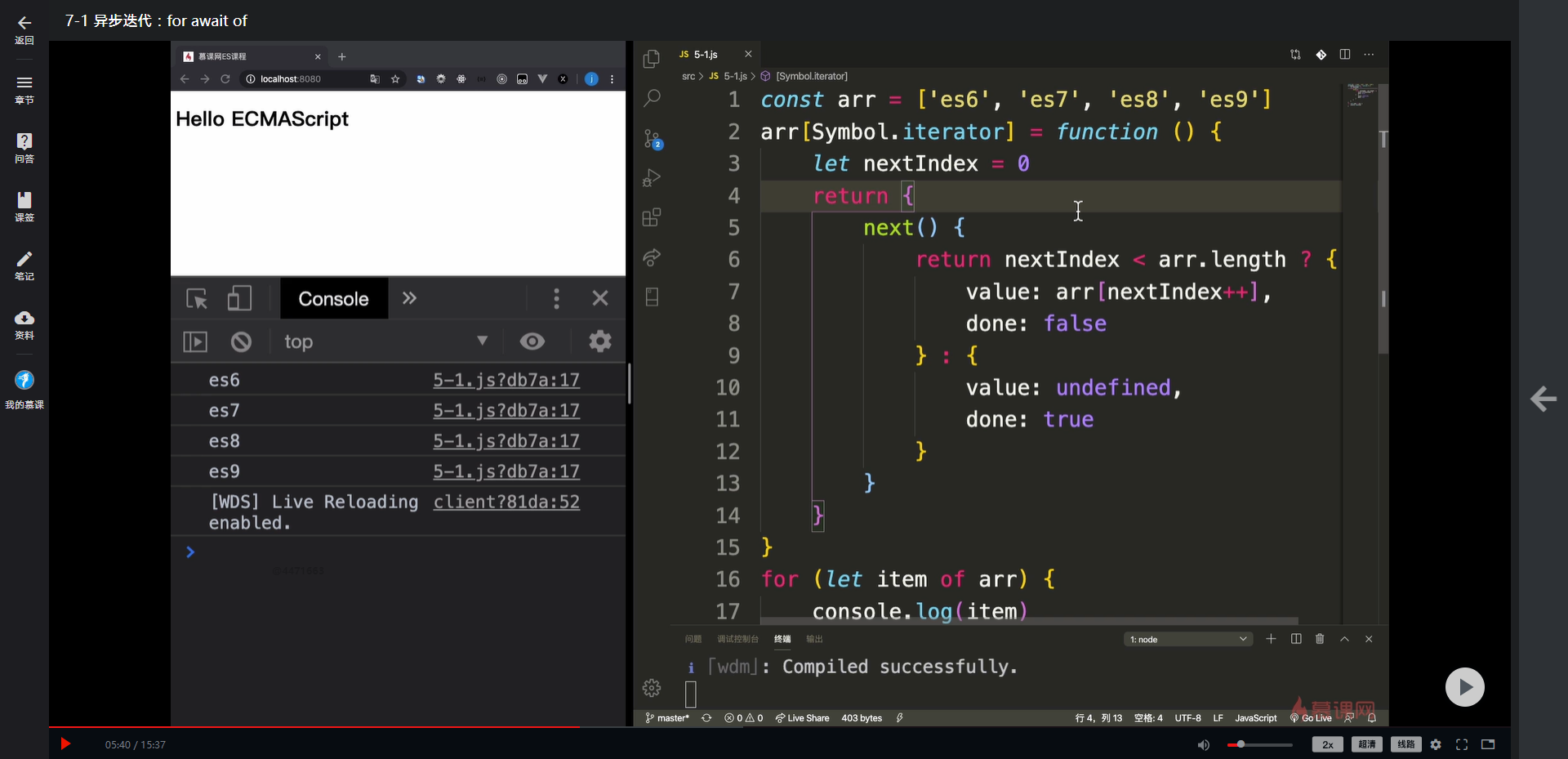Open VS Code Manage gear icon
This screenshot has width=1568, height=759.
[652, 688]
